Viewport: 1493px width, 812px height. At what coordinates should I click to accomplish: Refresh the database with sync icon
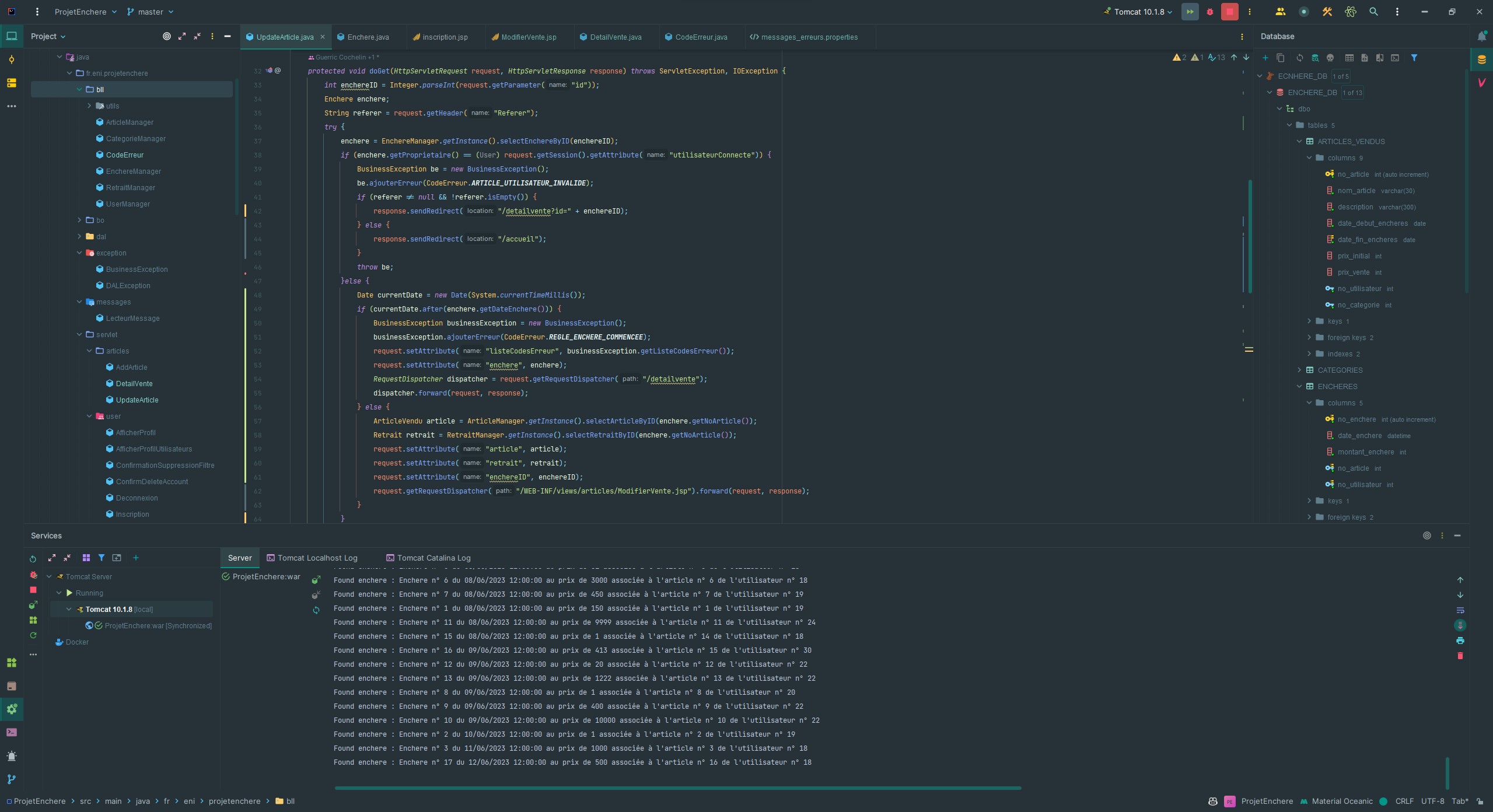(1299, 58)
